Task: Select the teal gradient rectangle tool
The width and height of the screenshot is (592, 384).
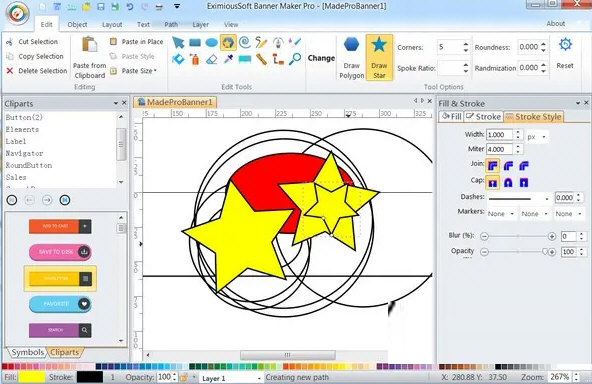Action: pos(245,59)
